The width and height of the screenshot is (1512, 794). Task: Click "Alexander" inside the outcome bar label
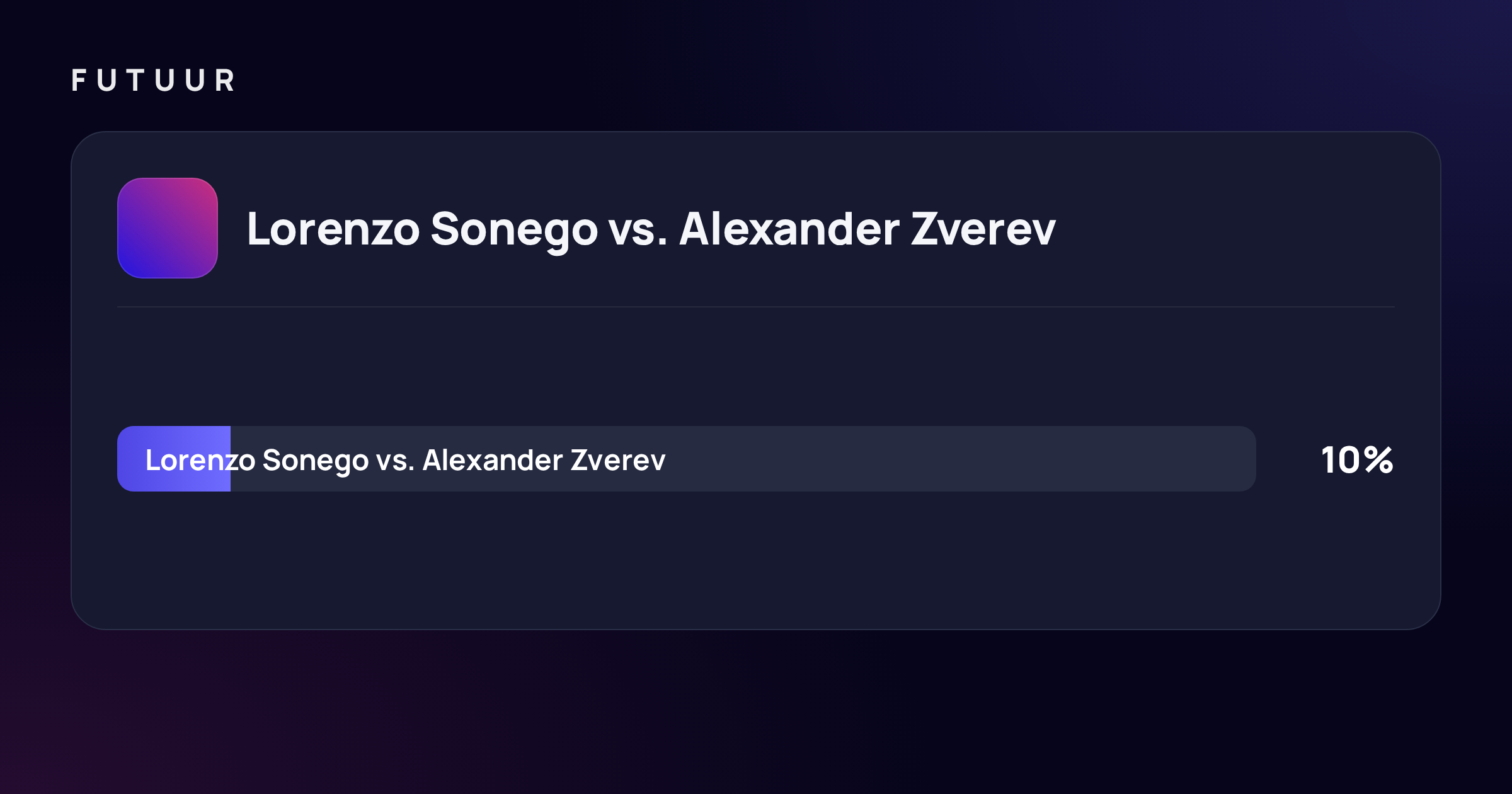(x=493, y=460)
